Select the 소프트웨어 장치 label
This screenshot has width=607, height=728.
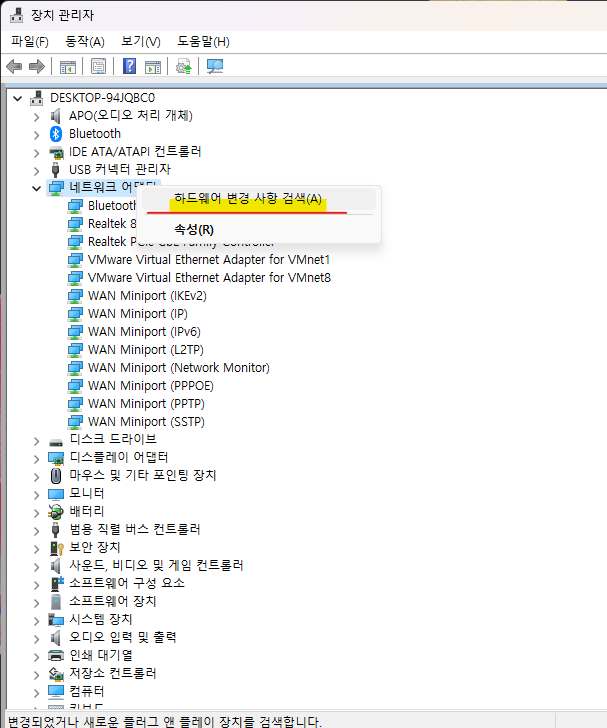pyautogui.click(x=113, y=602)
